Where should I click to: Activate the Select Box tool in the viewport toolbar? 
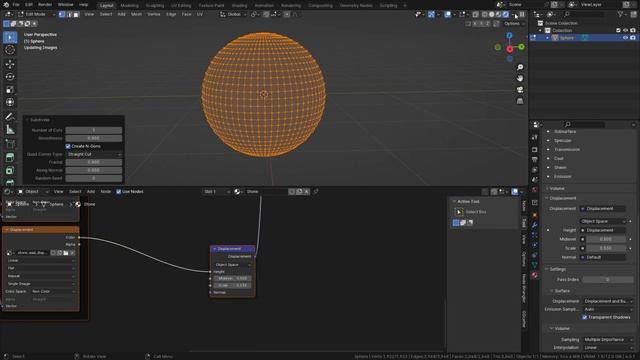10,37
